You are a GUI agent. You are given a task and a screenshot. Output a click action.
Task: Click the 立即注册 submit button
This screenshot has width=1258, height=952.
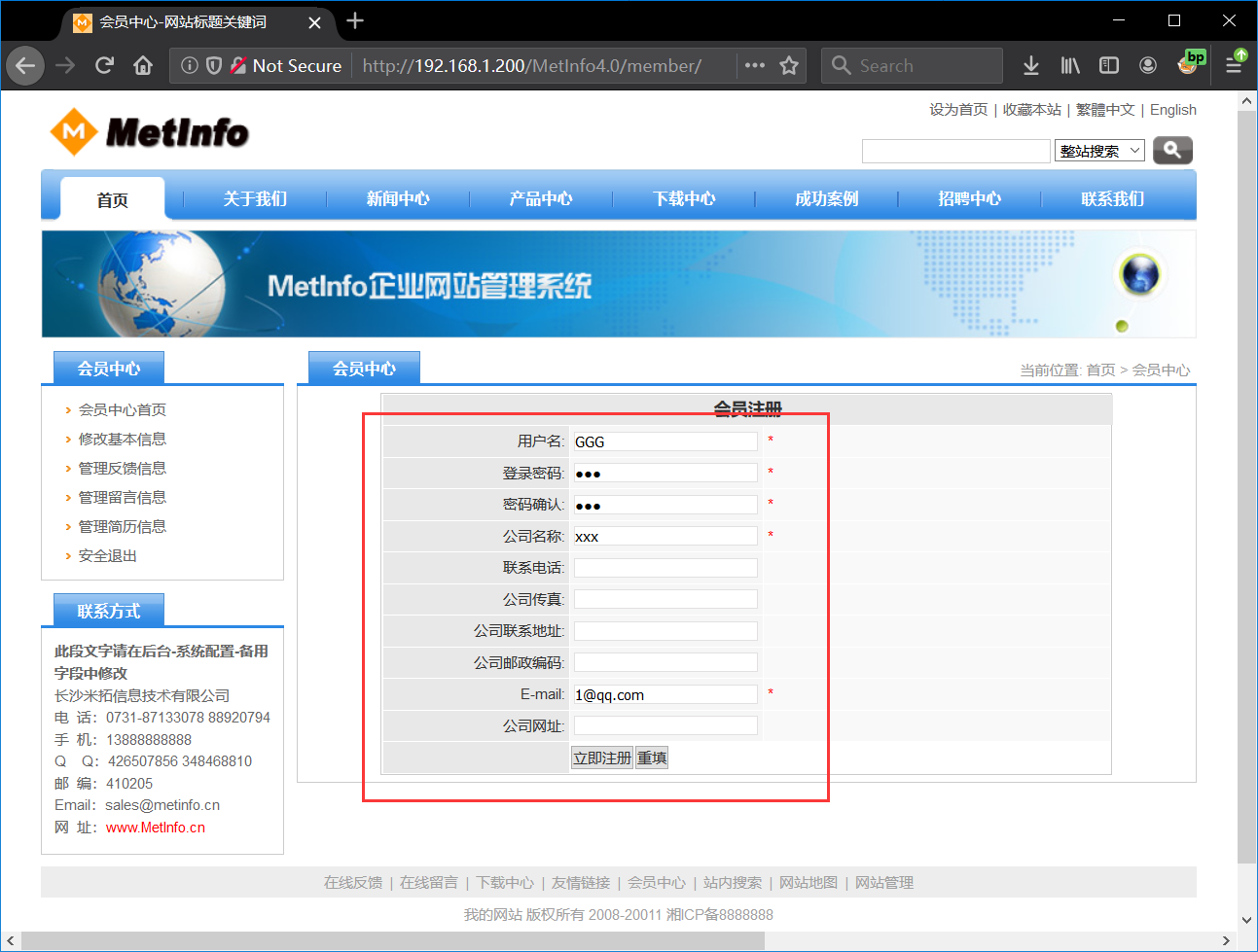602,758
